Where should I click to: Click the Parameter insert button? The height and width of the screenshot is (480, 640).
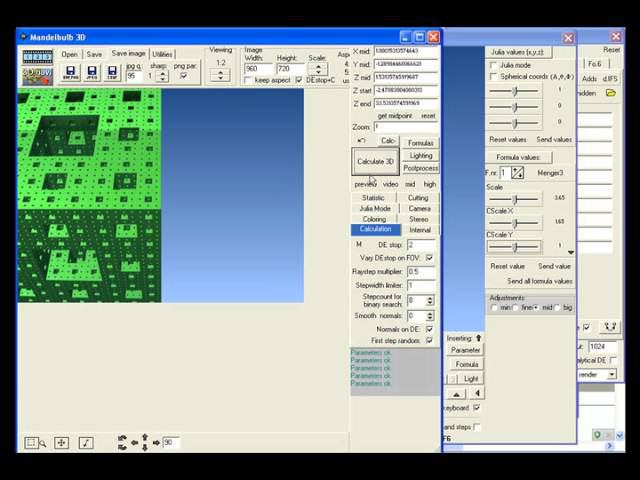coord(465,350)
